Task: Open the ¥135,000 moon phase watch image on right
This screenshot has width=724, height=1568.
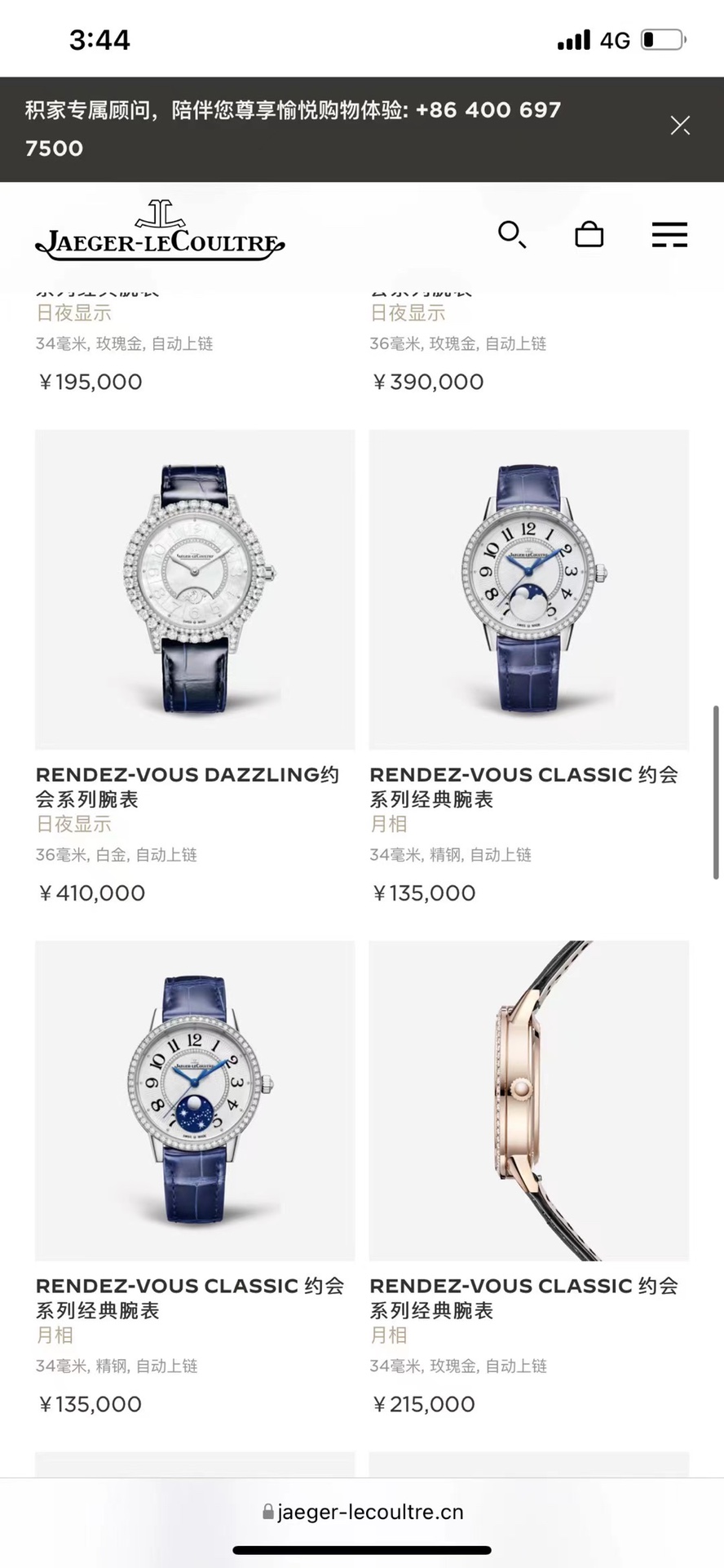Action: pos(529,589)
